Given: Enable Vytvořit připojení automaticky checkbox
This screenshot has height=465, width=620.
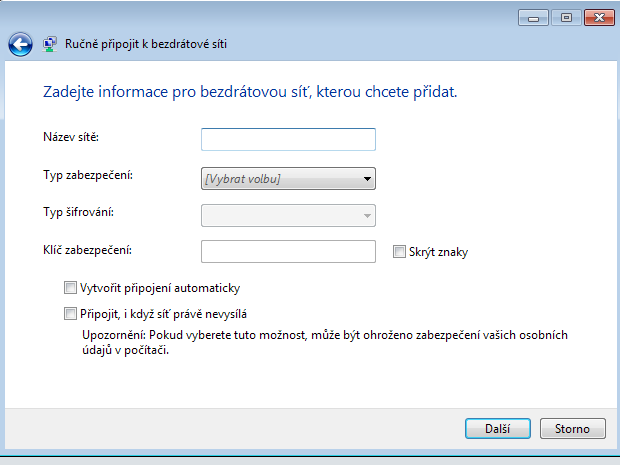Looking at the screenshot, I should pyautogui.click(x=70, y=287).
